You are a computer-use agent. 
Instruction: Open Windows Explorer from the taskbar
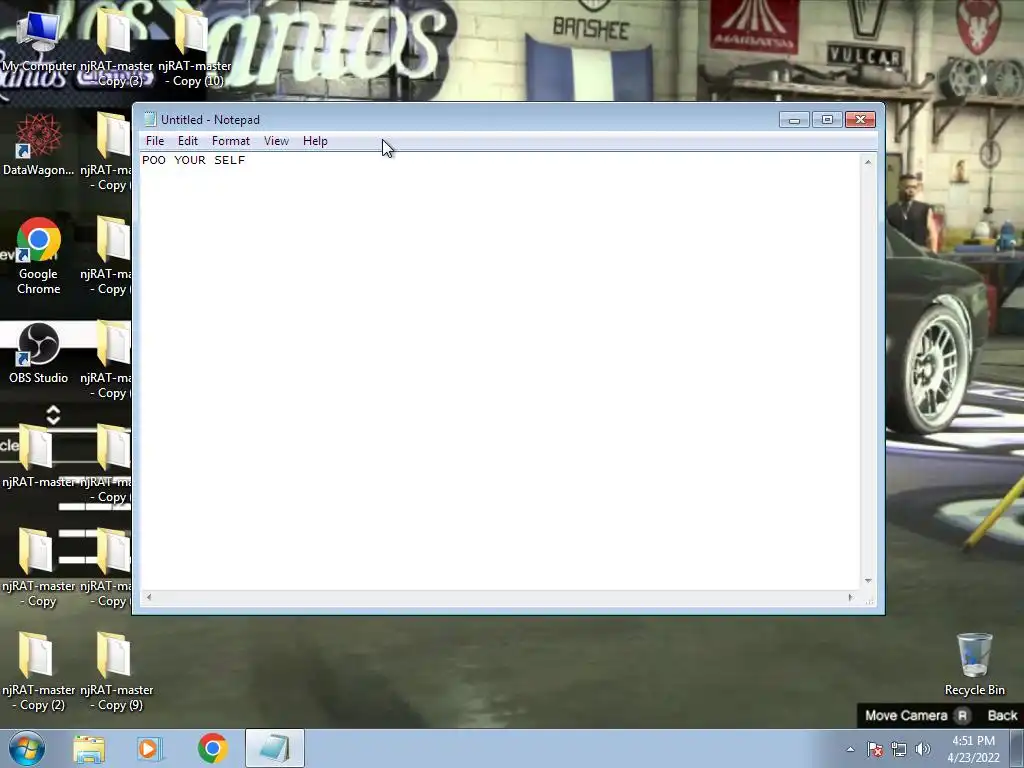click(89, 748)
